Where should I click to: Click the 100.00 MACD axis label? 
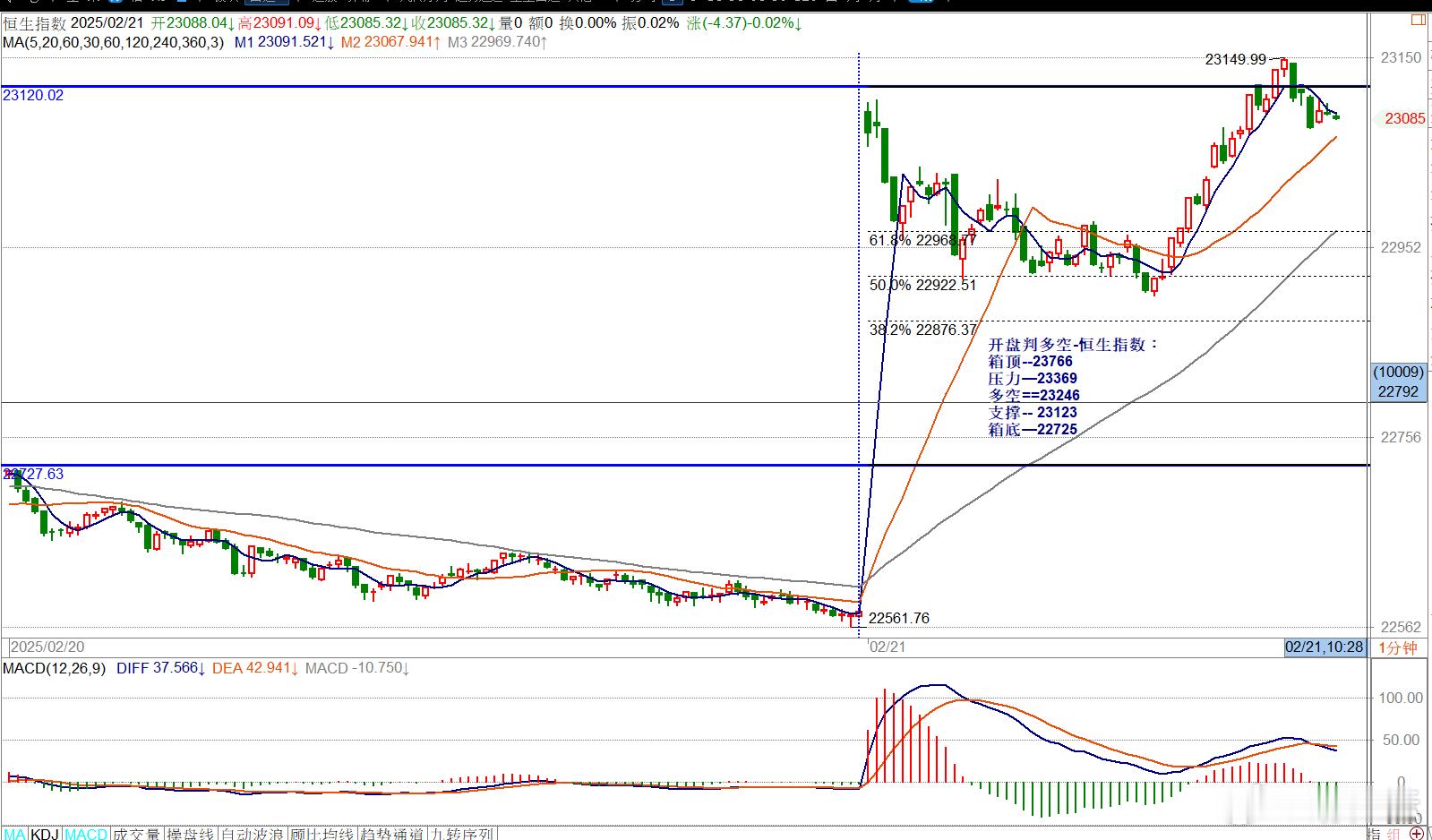click(x=1401, y=698)
